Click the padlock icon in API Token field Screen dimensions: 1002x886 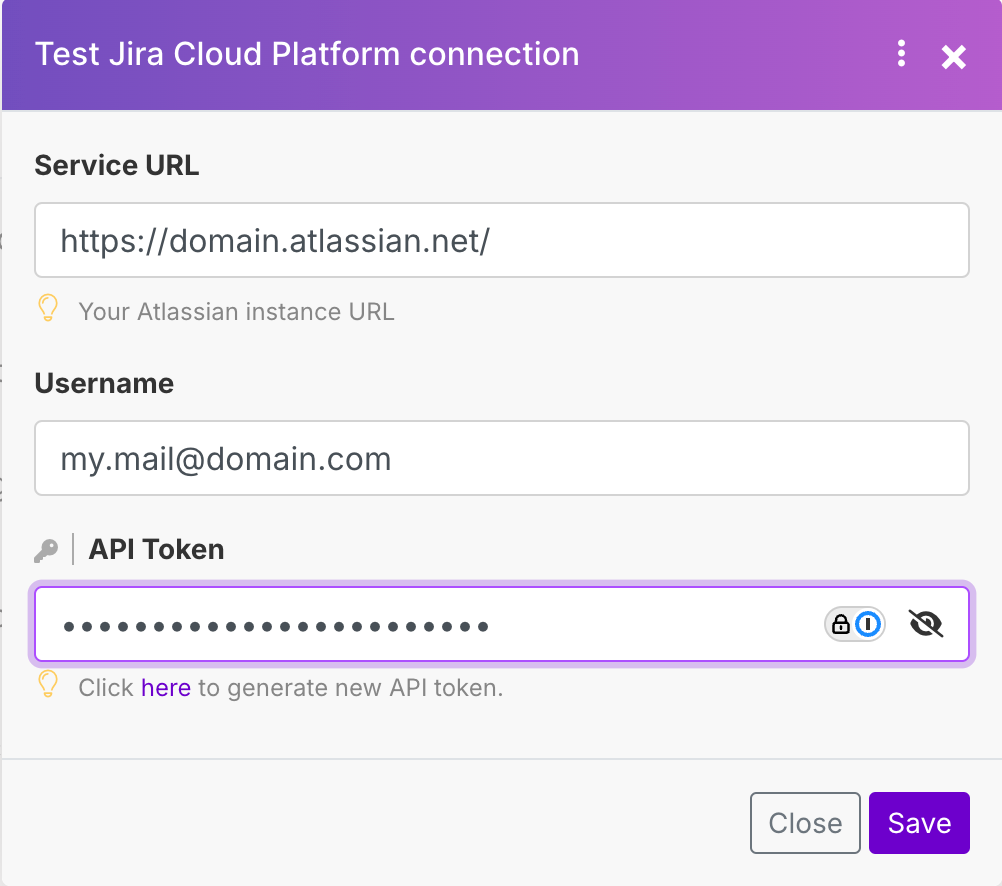pyautogui.click(x=841, y=625)
